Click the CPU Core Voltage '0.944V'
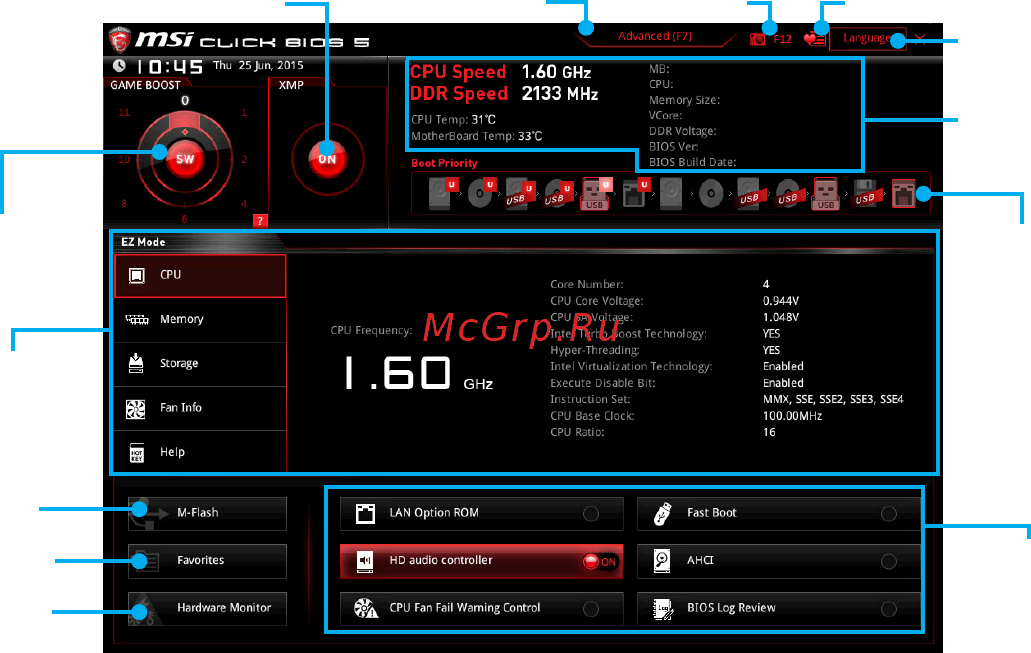 (780, 301)
